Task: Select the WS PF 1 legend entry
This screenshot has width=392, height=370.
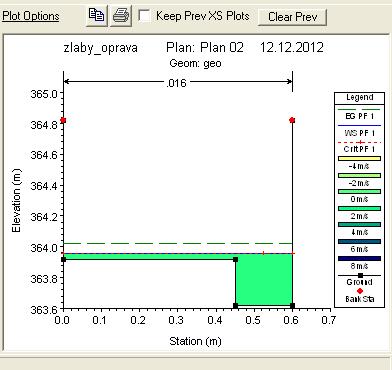Action: 359,130
